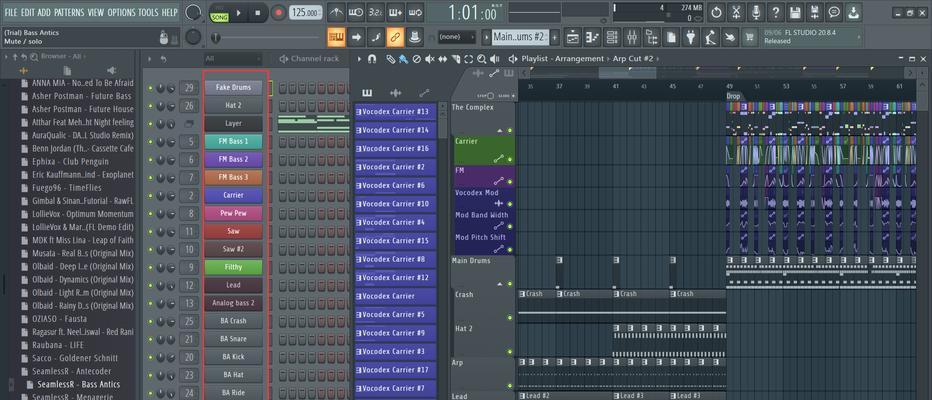Open the help question mark icon
932x400 pixels.
pos(775,12)
